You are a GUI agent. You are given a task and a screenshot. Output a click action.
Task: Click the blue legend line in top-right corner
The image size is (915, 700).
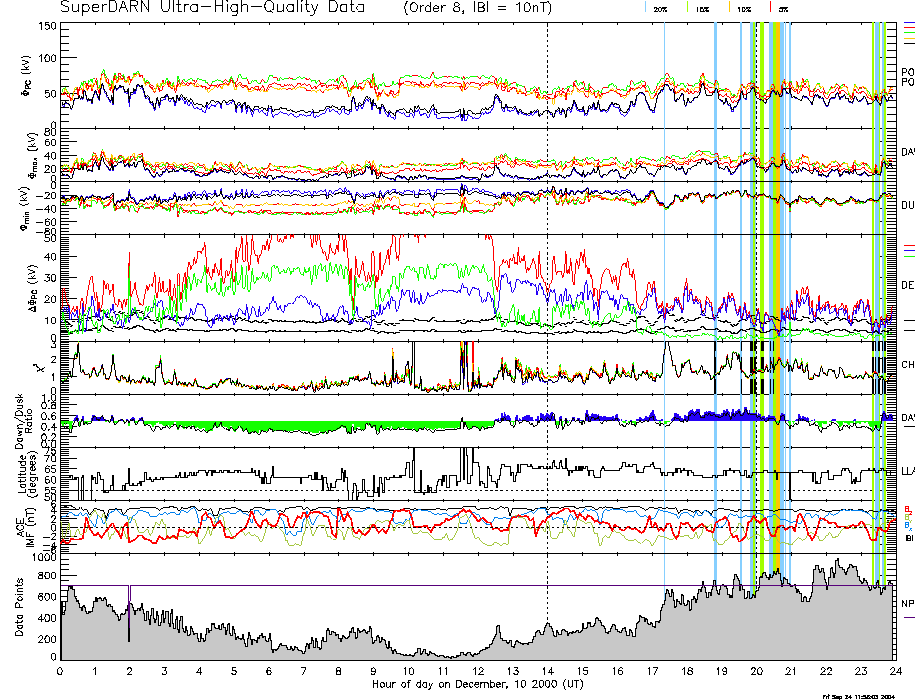[908, 23]
